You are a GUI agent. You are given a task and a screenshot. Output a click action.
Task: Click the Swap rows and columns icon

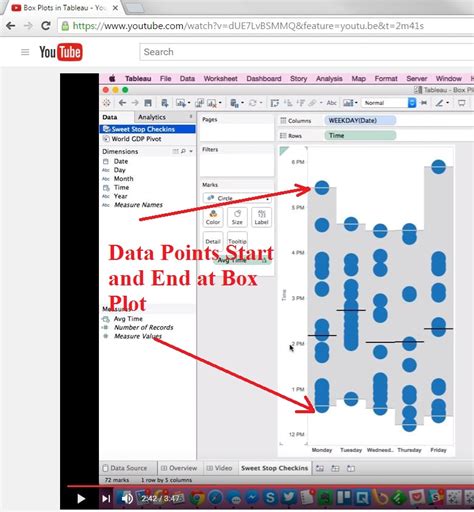pyautogui.click(x=274, y=103)
